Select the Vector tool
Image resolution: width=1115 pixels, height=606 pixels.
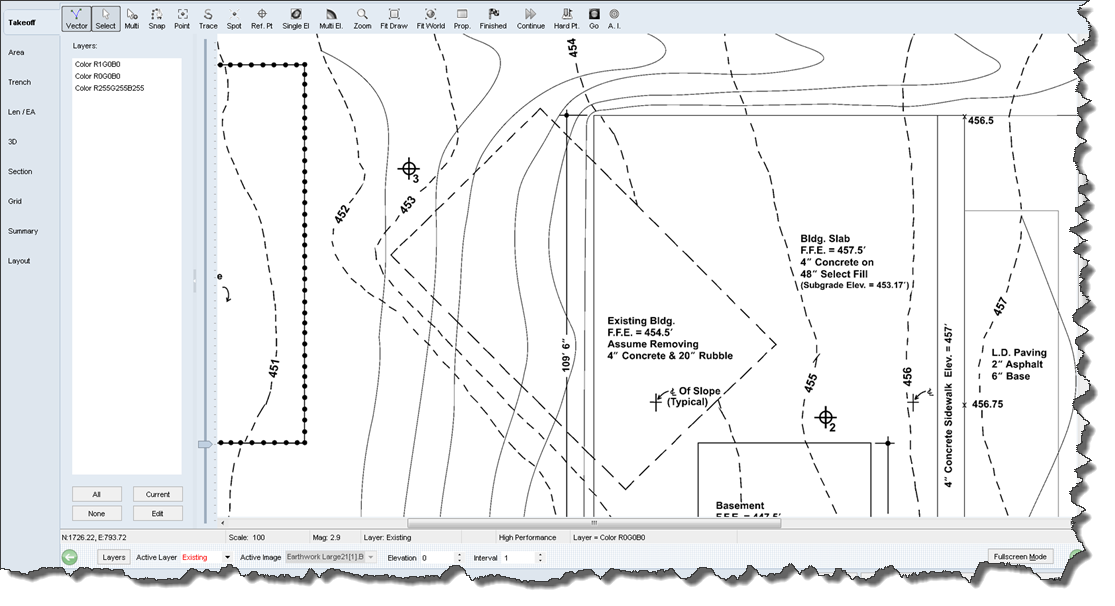(x=76, y=18)
